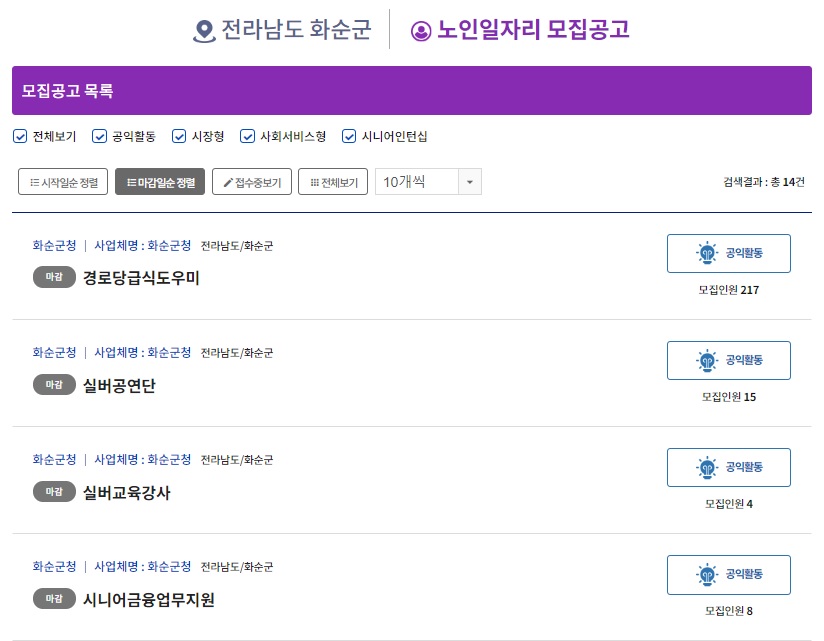The height and width of the screenshot is (641, 824).
Task: Click the 마감 badge next to 실버공연단
Action: point(54,385)
